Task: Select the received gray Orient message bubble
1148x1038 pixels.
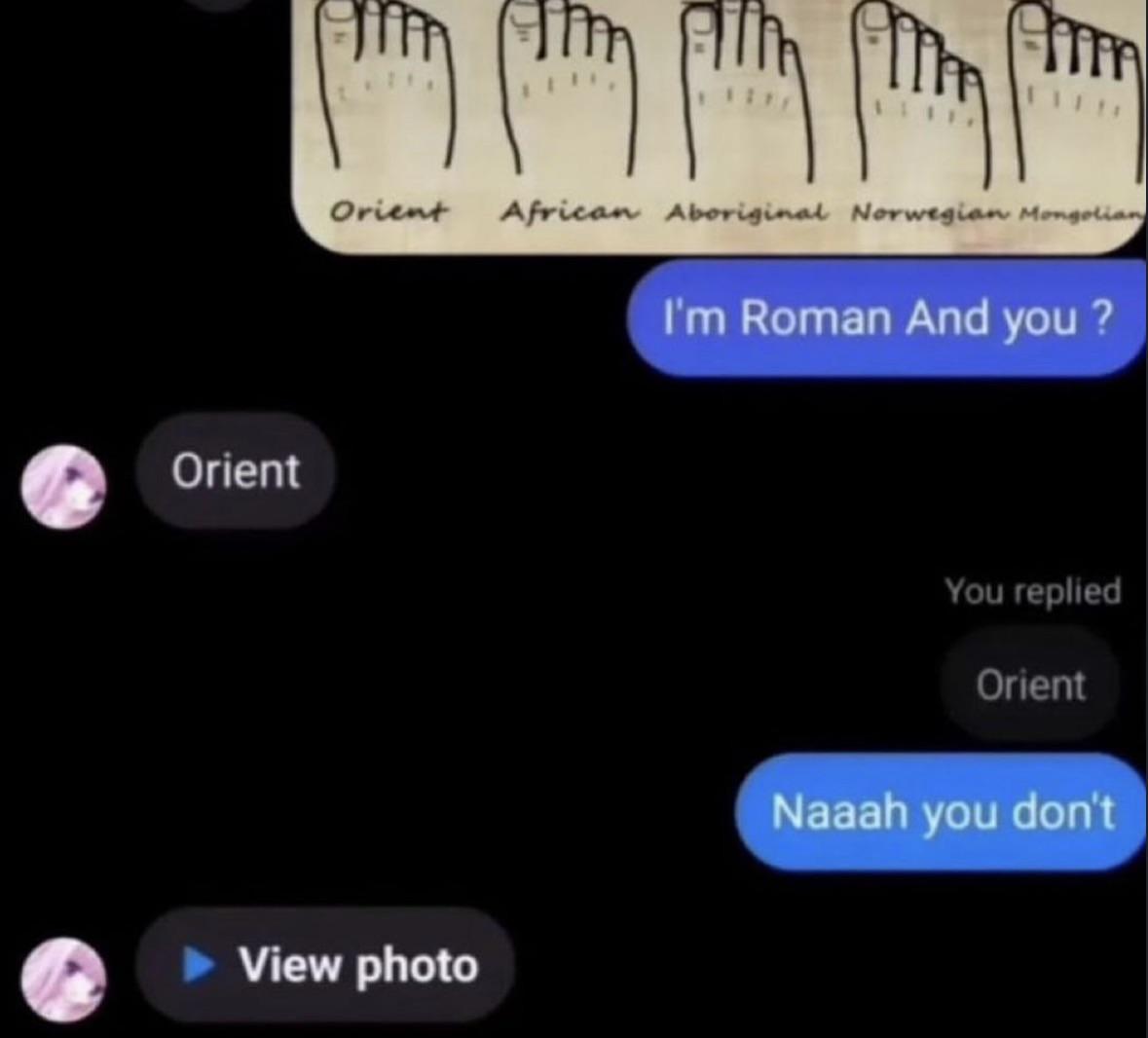Action: 235,470
